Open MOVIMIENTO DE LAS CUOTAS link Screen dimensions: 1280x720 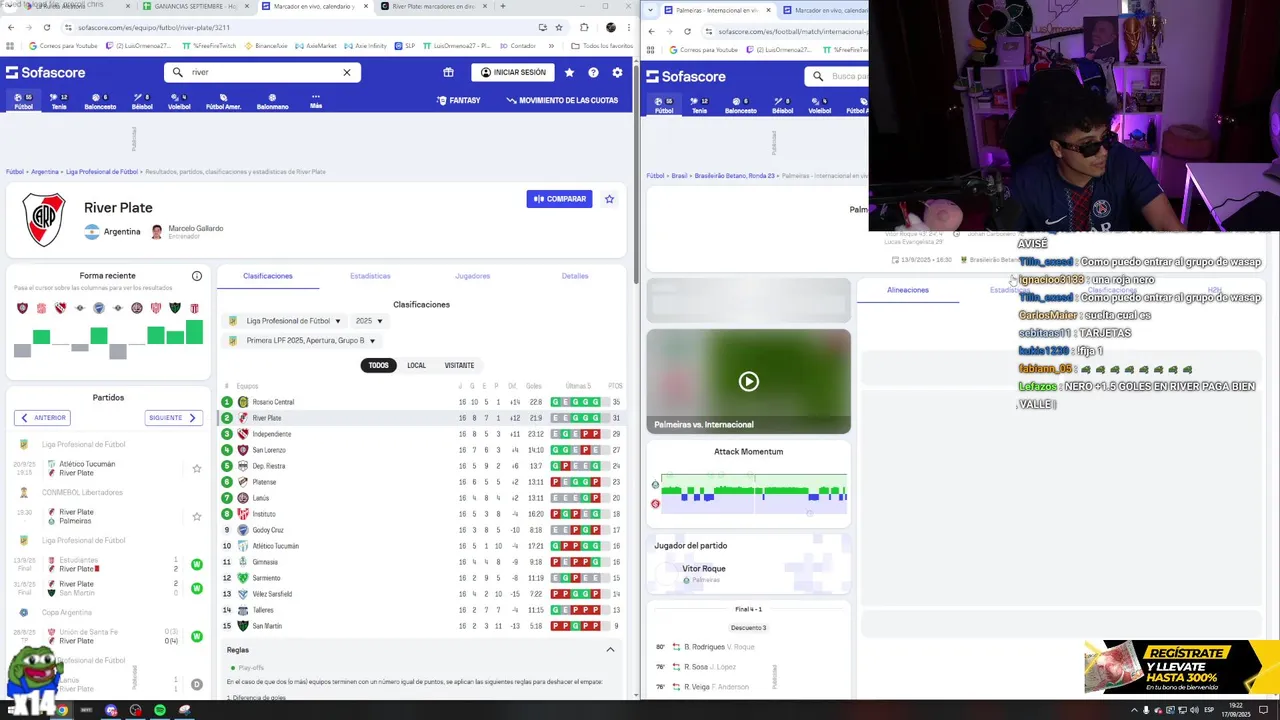562,100
